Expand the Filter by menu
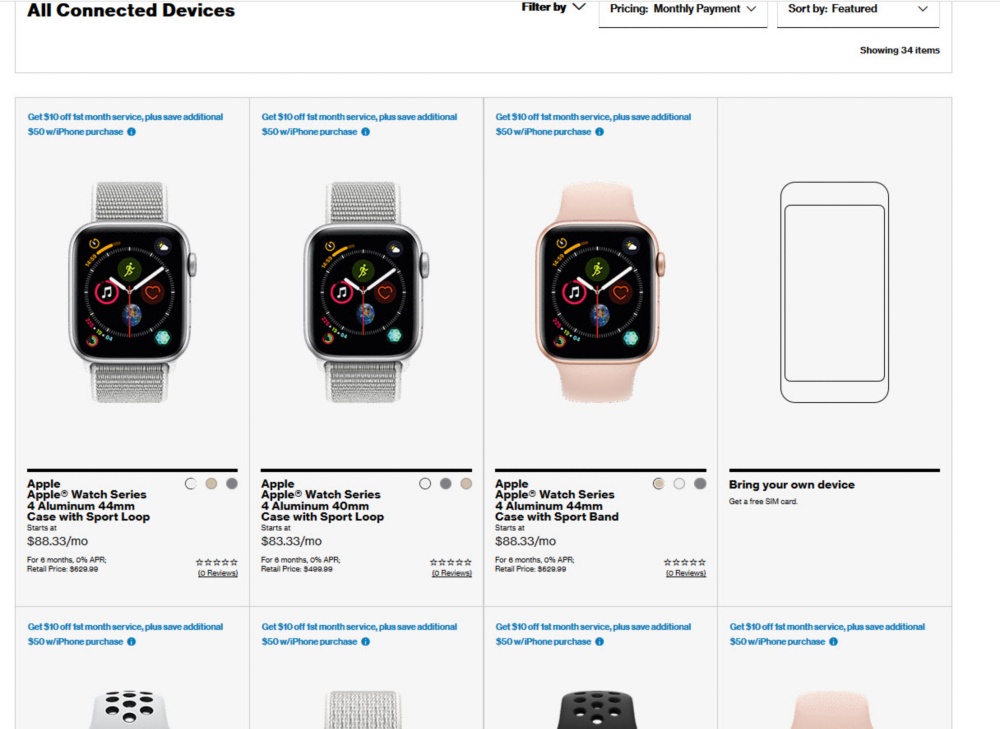Screen dimensions: 1000x729 553,7
